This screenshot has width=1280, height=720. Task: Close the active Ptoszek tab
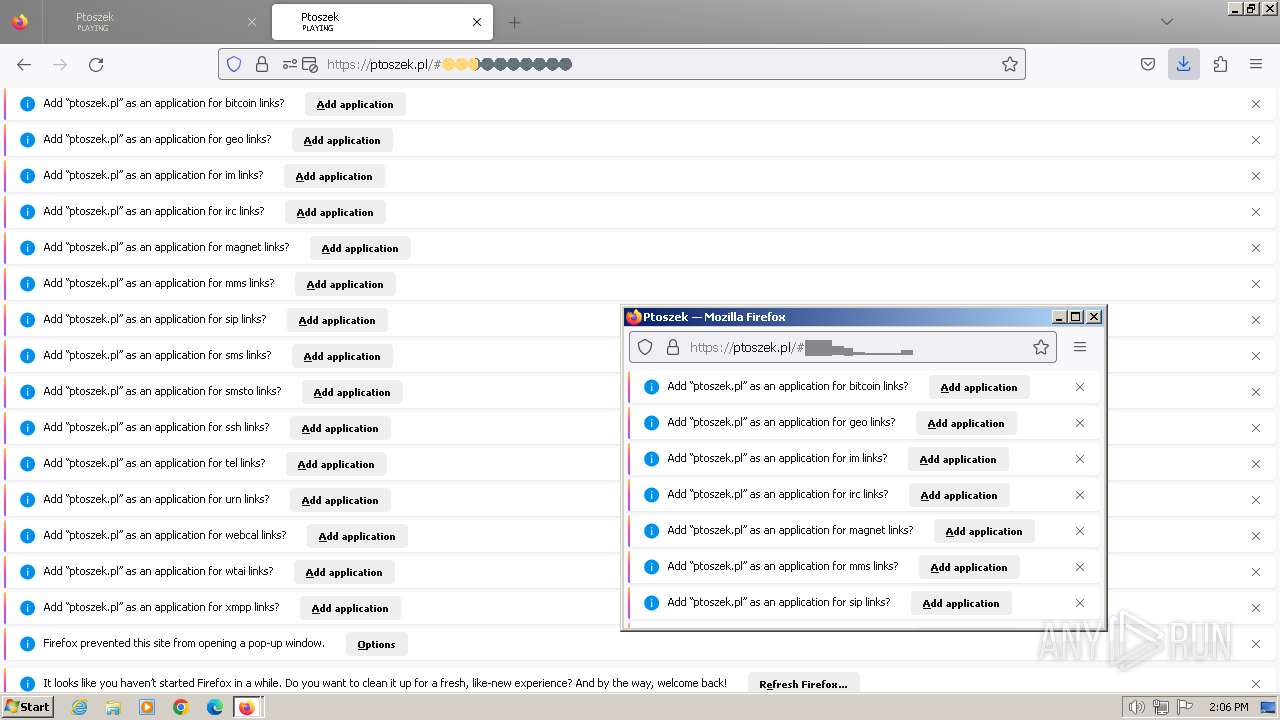477,22
